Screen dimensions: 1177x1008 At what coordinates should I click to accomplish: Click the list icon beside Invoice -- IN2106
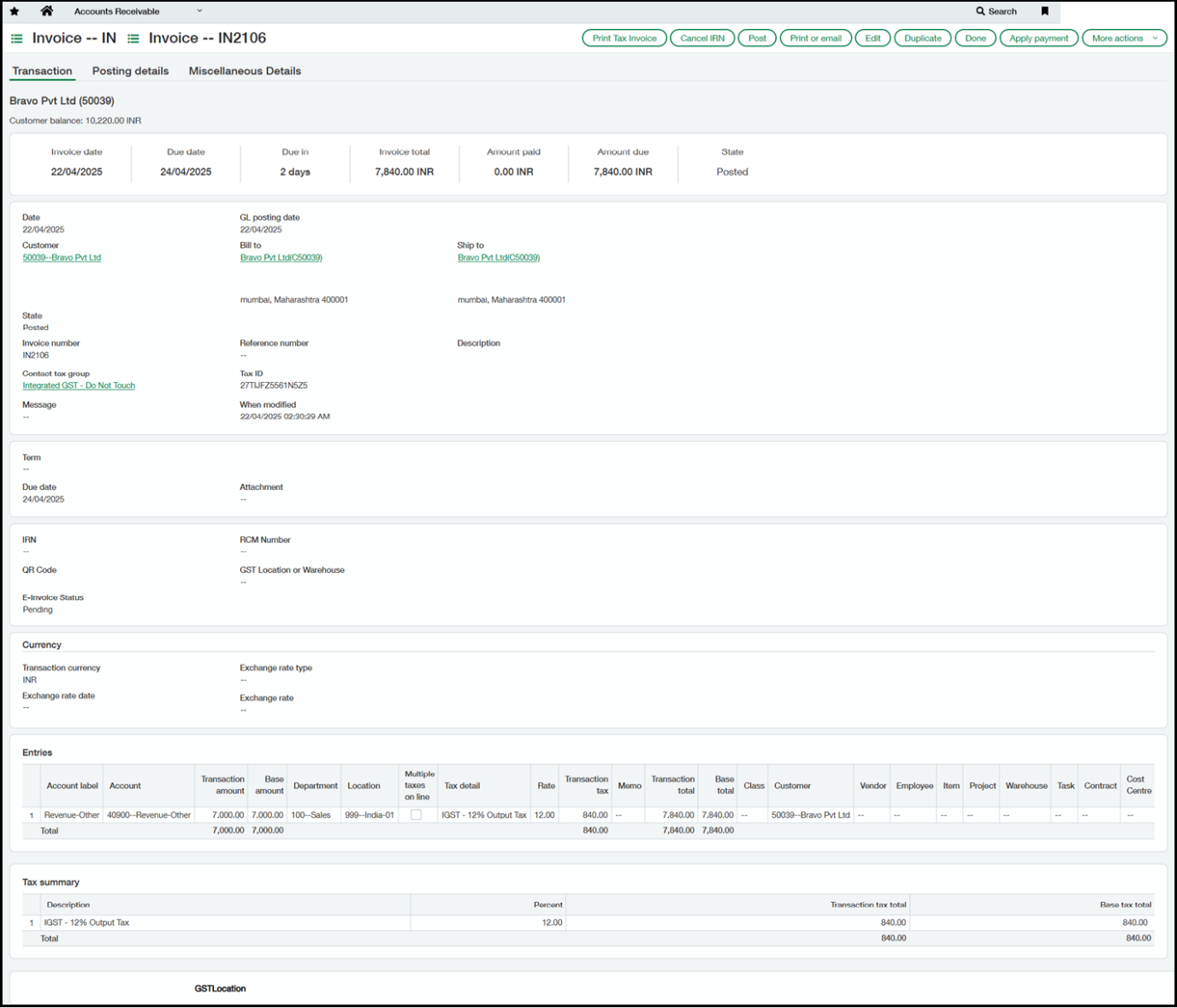pos(132,38)
